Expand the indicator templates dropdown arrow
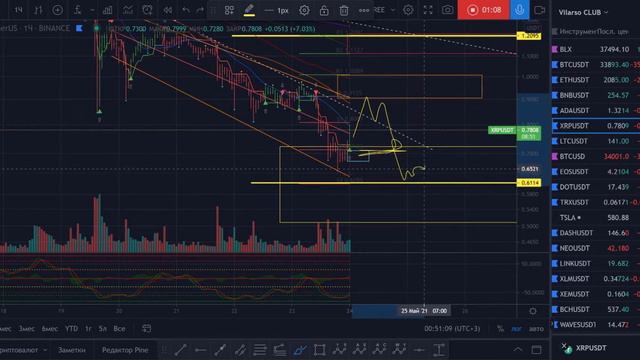640x360 pixels. 92,10
